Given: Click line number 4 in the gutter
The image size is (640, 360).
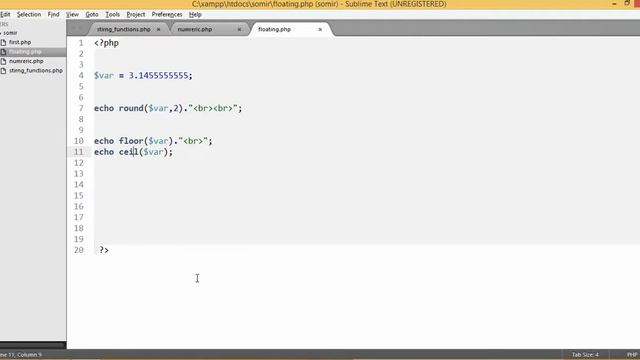Looking at the screenshot, I should [x=81, y=76].
